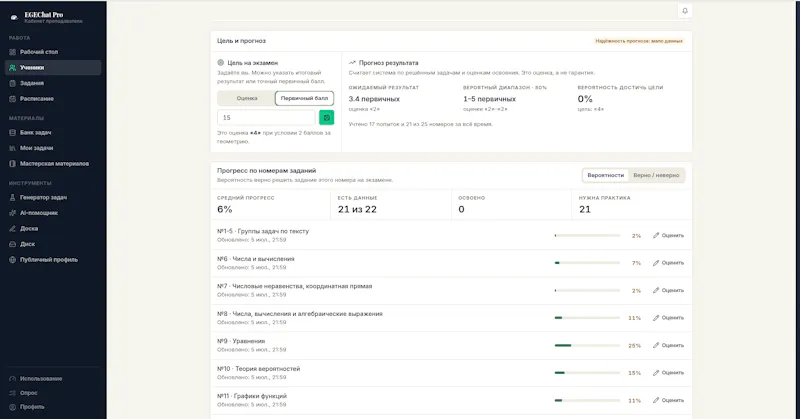Click pencil icon in №11 Графики функций row

point(656,400)
